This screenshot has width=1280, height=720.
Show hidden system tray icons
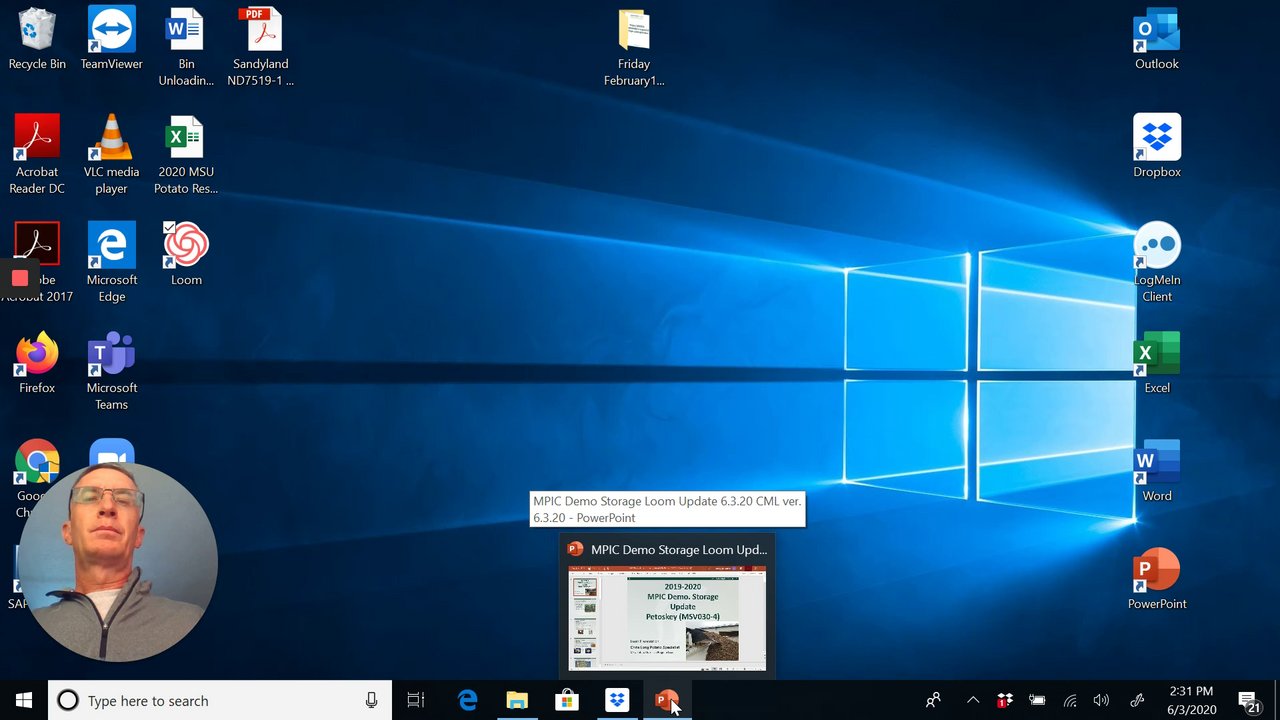pyautogui.click(x=973, y=700)
